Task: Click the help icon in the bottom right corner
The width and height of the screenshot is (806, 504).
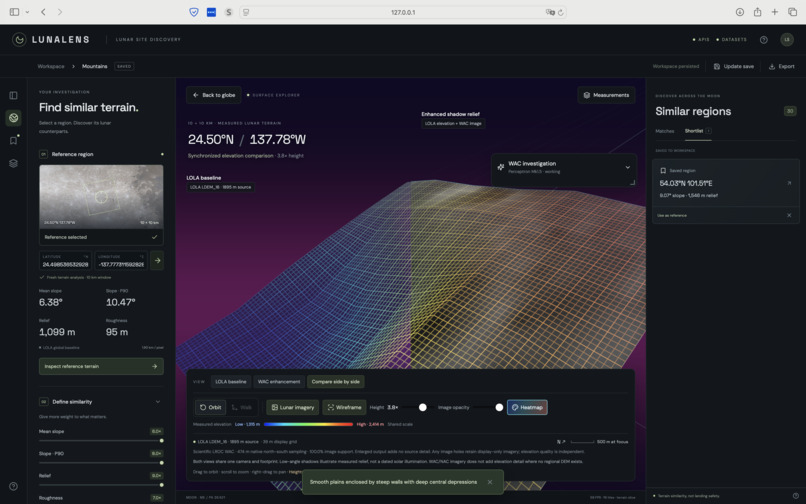Action: coord(795,496)
